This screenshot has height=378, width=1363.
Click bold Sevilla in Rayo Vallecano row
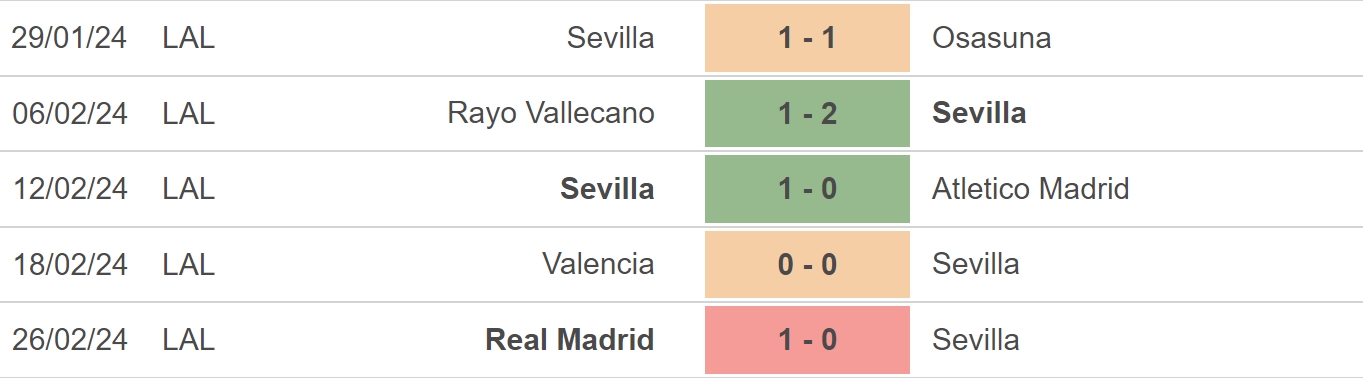[x=979, y=113]
